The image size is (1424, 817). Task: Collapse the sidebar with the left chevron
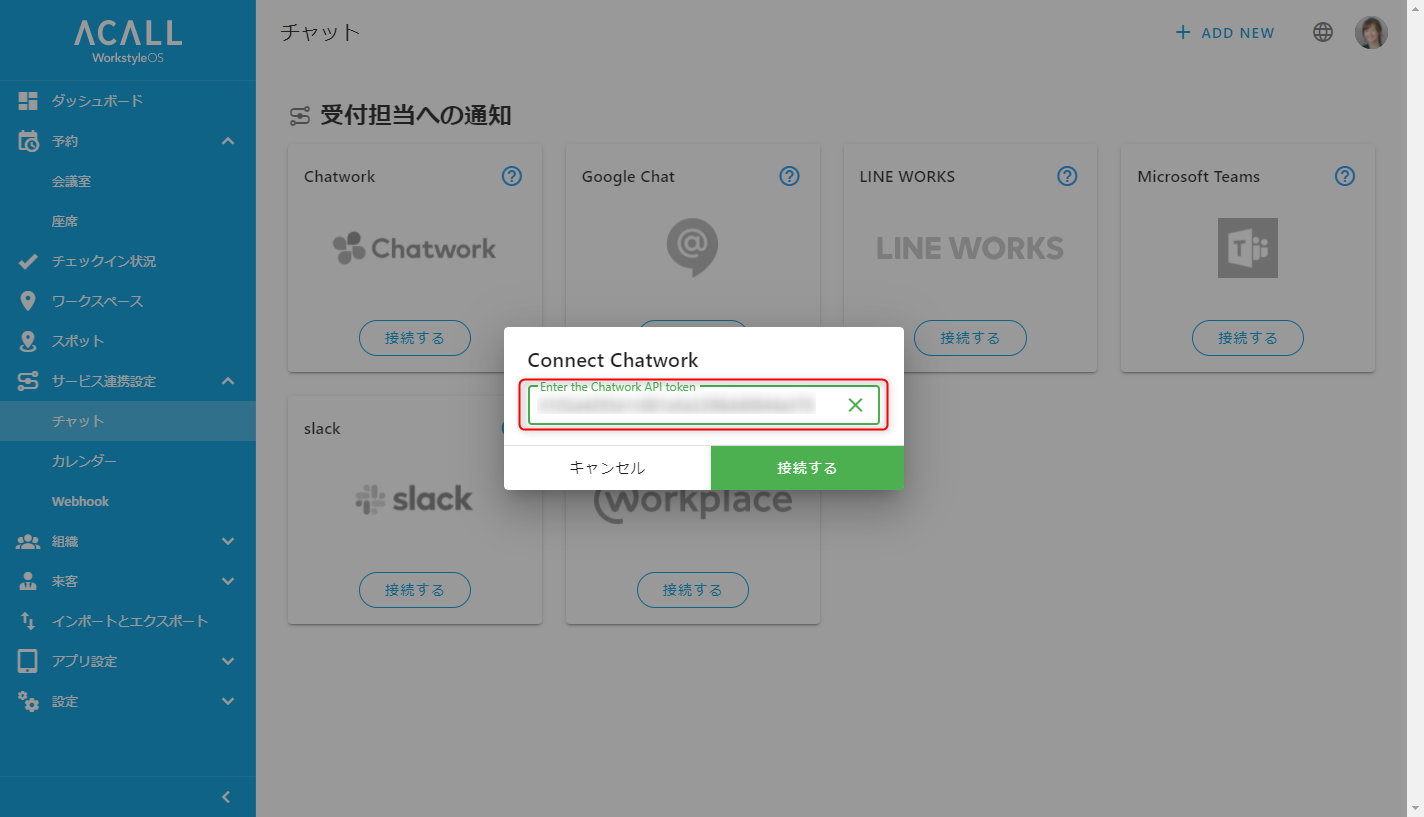[x=226, y=797]
